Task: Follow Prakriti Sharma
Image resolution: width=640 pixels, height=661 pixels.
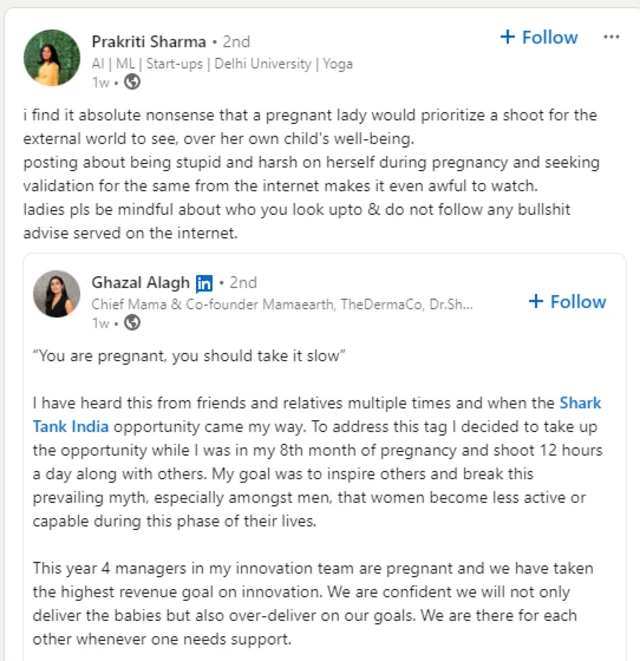Action: coord(539,37)
